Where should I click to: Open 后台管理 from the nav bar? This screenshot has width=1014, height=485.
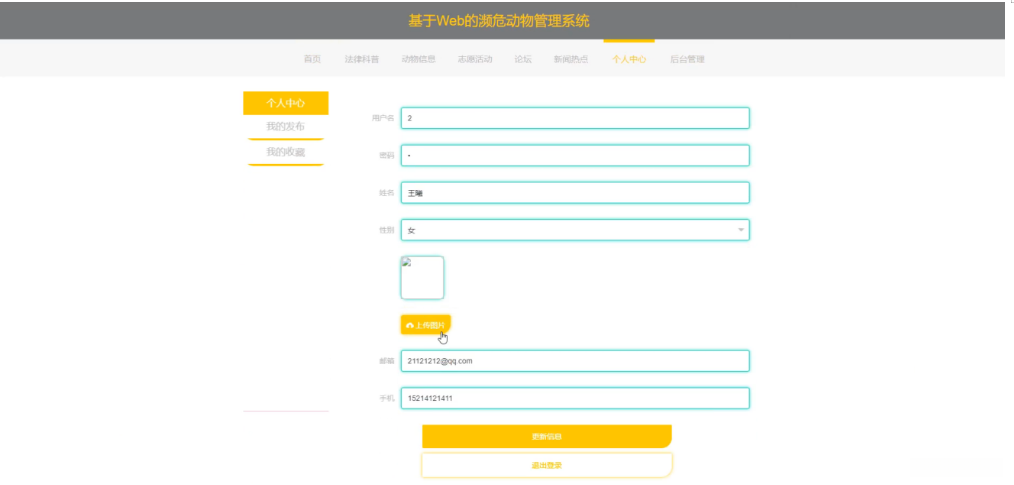coord(687,59)
